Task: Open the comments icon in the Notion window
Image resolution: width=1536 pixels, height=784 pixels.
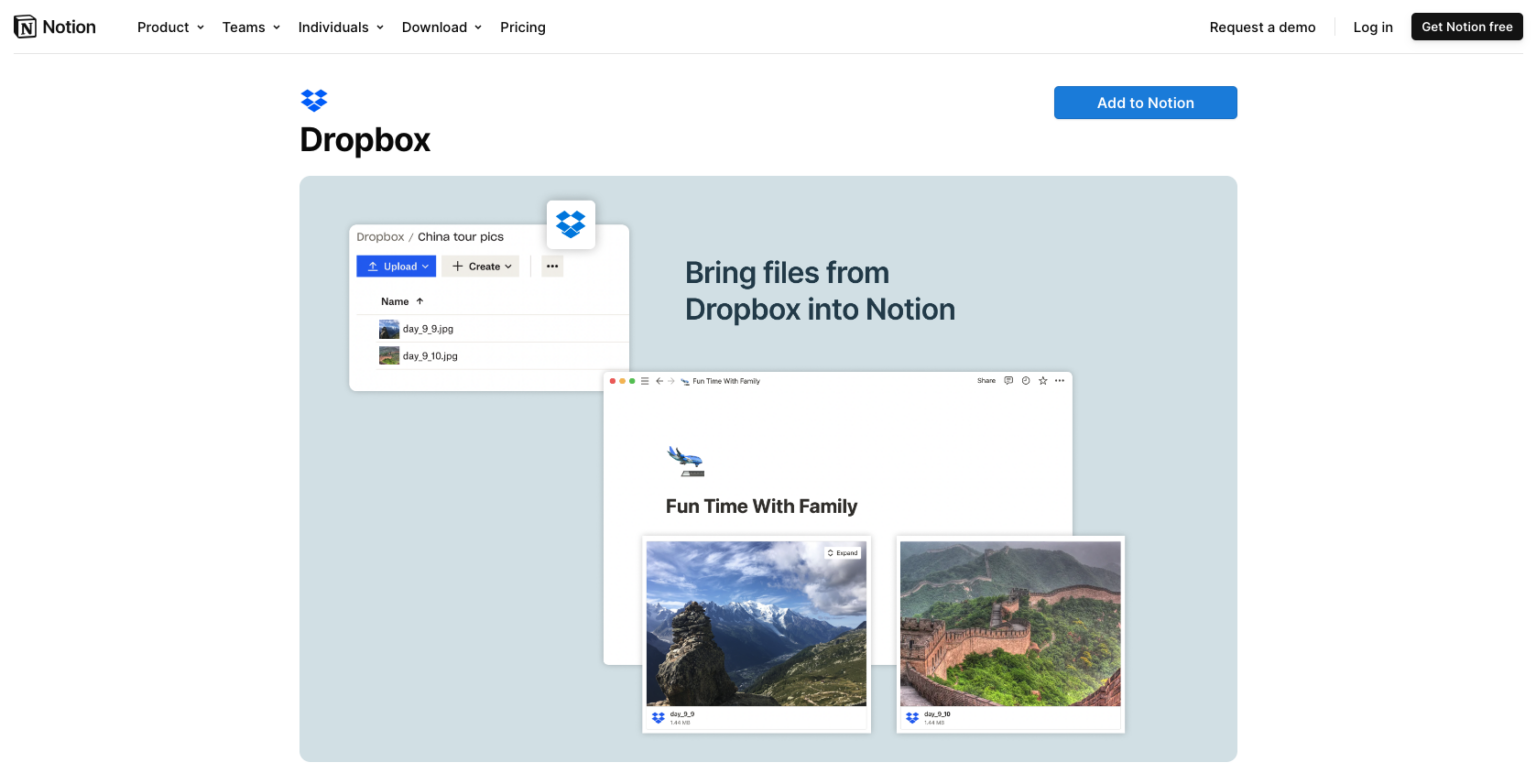Action: click(1008, 381)
